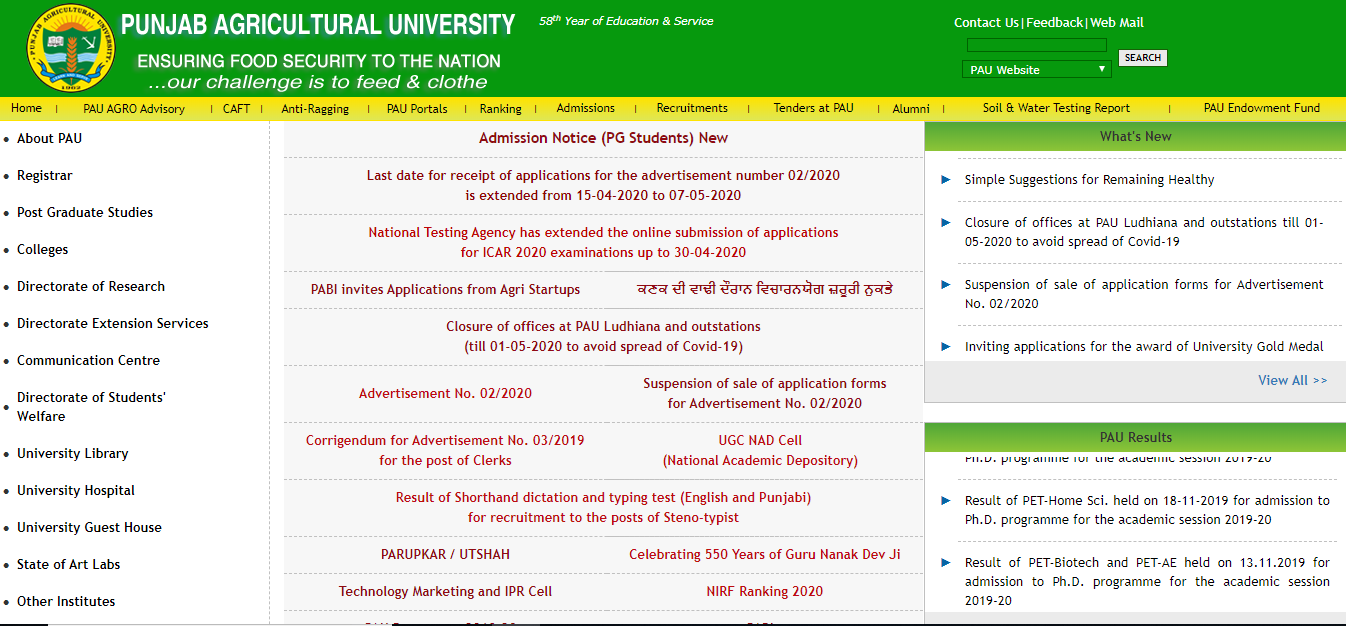
Task: Click 'Tenders at PAU' in the navigation
Action: tap(812, 108)
